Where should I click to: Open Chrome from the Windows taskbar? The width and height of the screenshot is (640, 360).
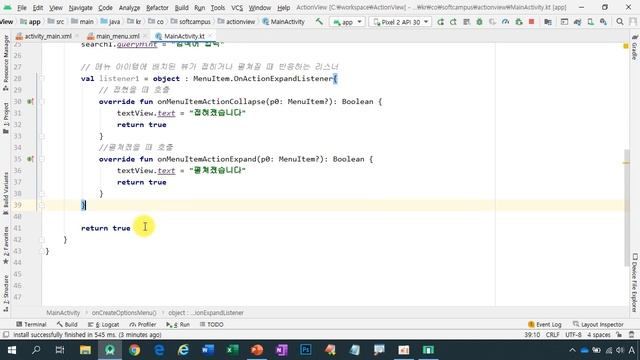click(135, 350)
